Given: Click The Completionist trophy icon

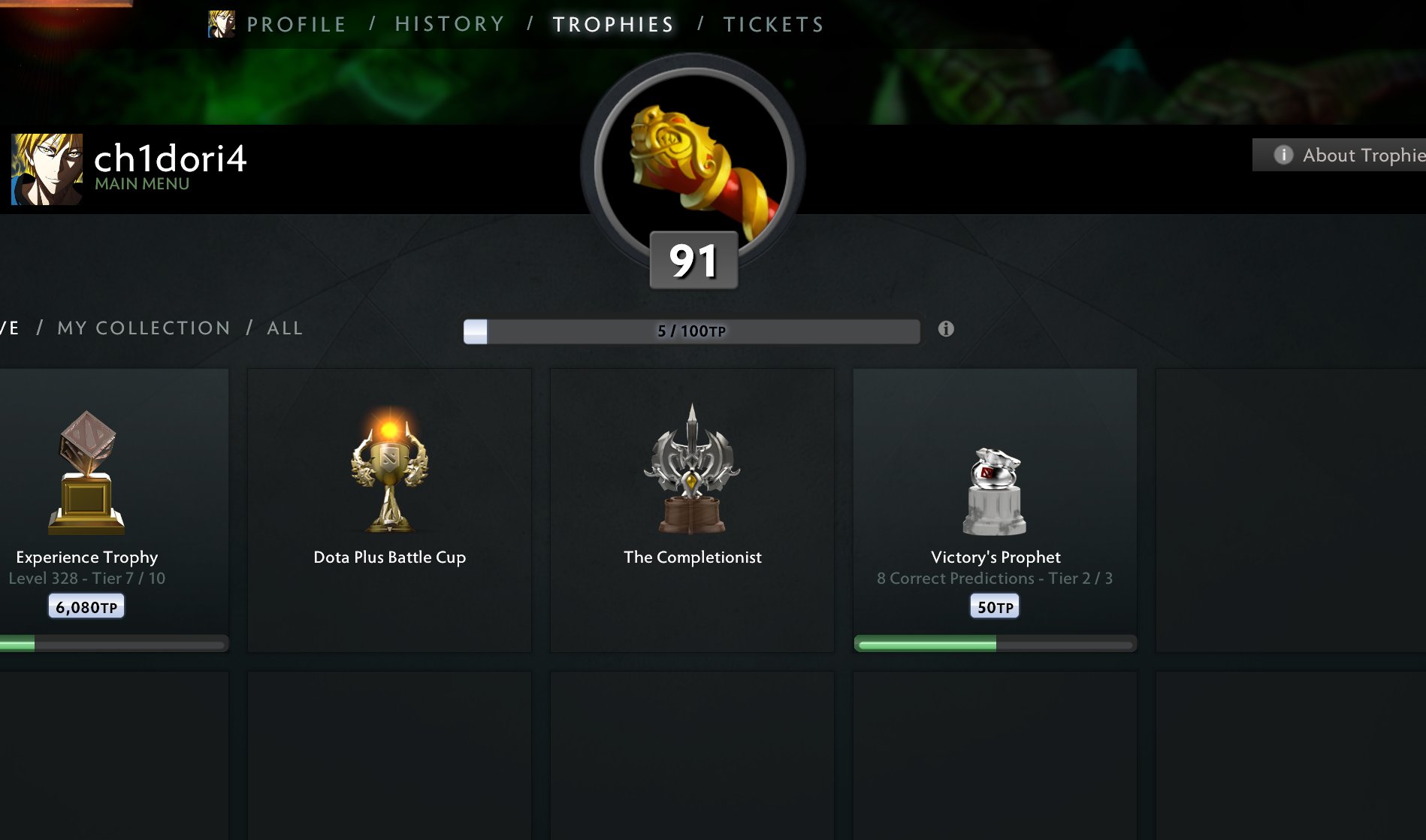Looking at the screenshot, I should click(692, 469).
